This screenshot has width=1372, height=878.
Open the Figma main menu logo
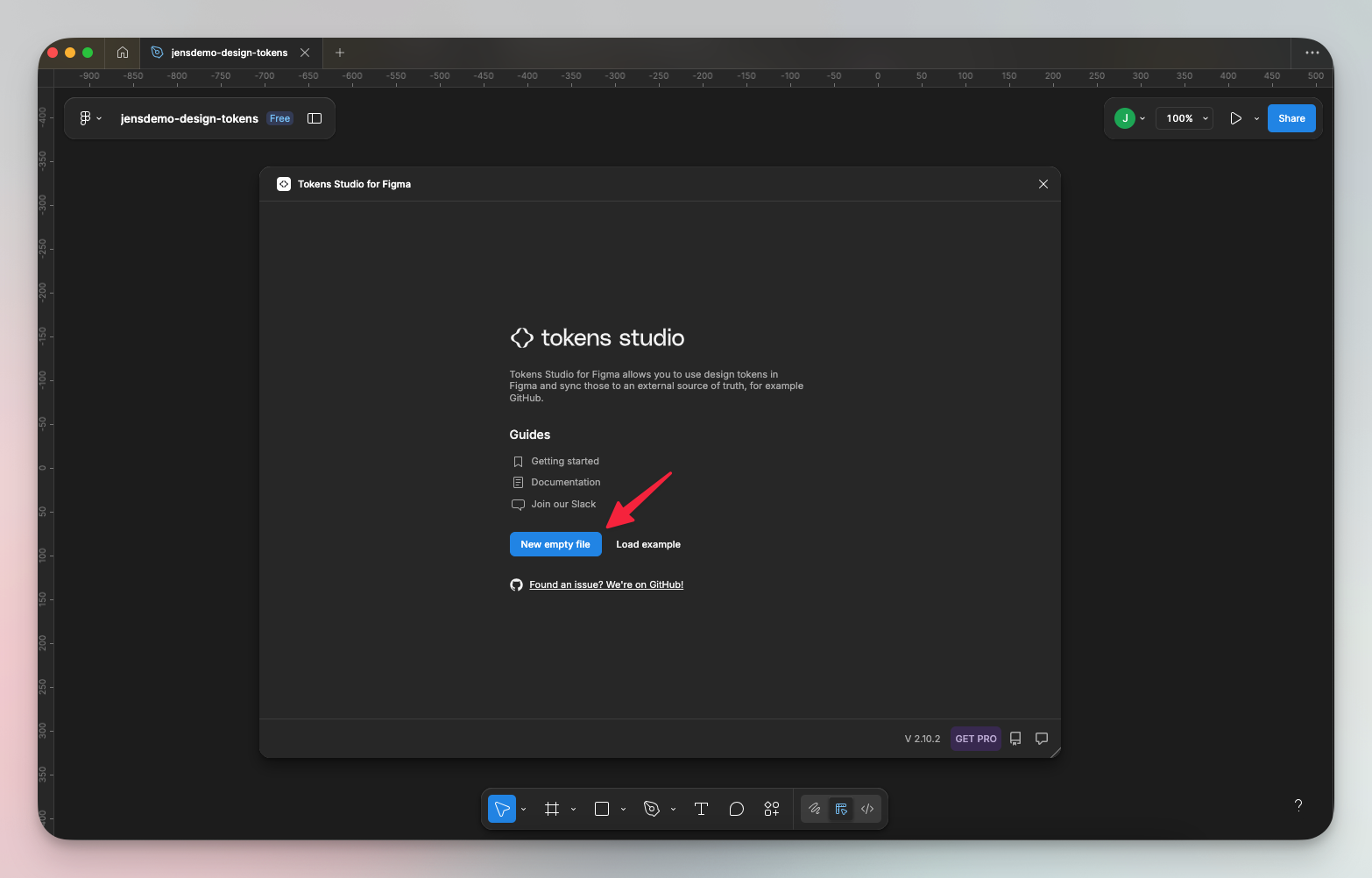[x=85, y=118]
